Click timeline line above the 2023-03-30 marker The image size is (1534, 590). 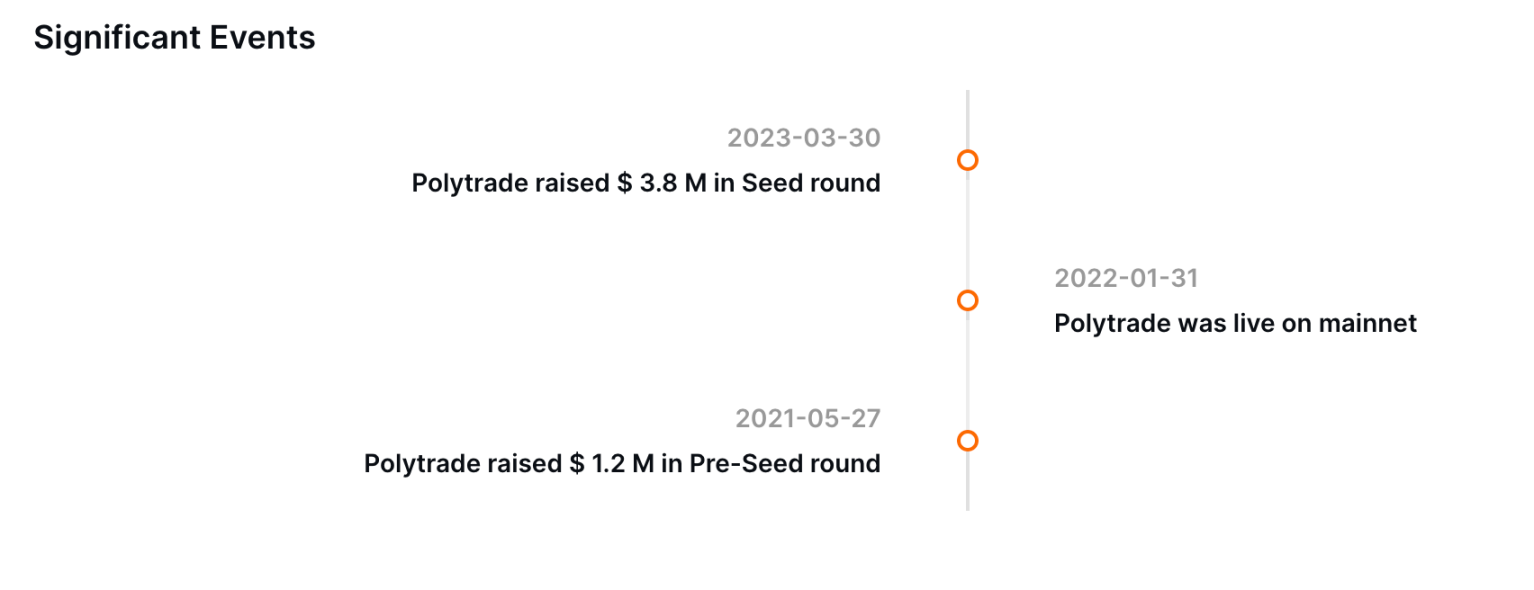(967, 120)
